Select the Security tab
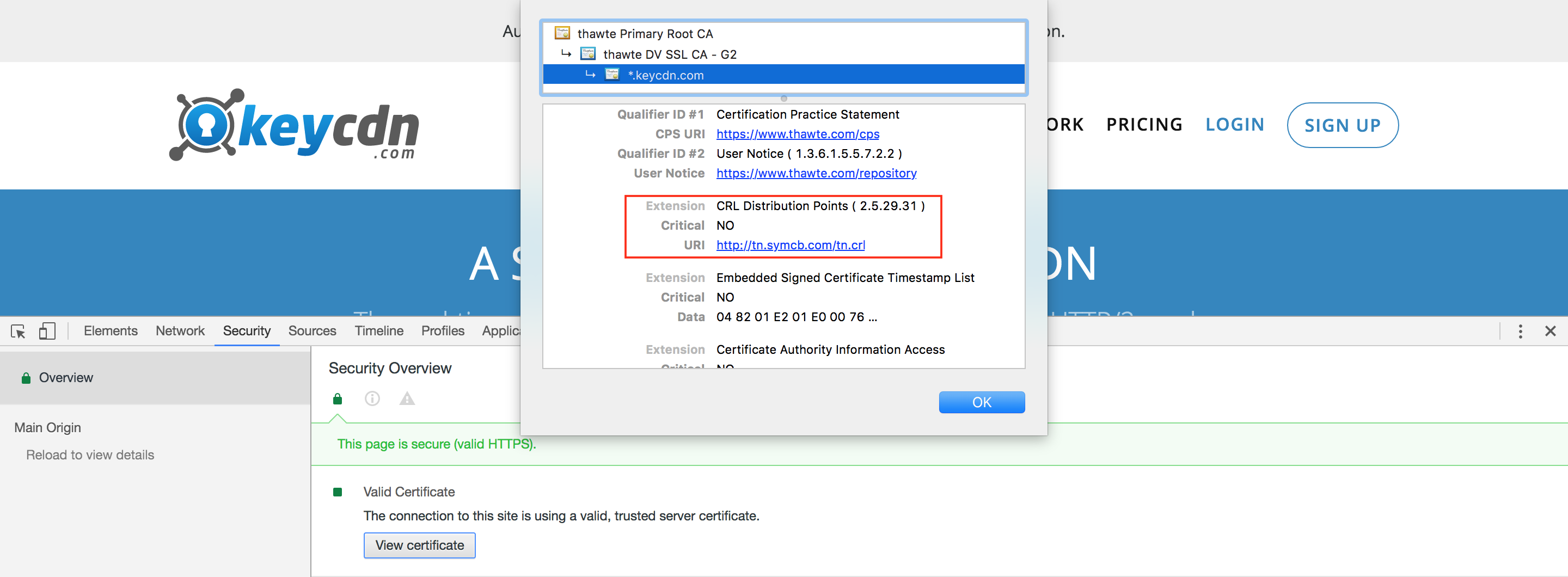The width and height of the screenshot is (1568, 577). pos(247,330)
